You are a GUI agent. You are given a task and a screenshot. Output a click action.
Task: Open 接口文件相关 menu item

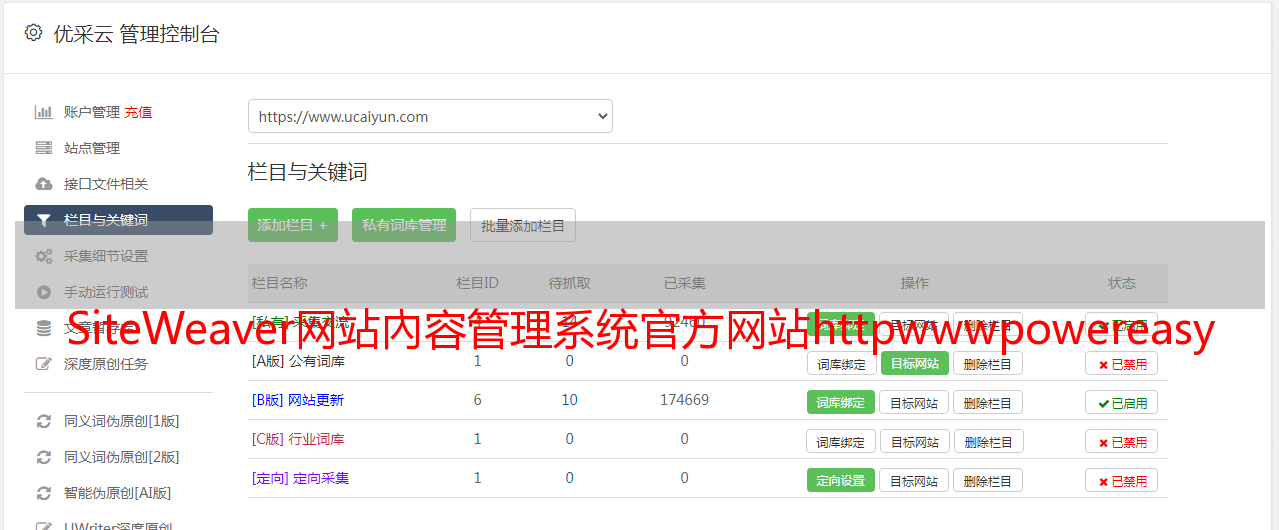point(106,184)
